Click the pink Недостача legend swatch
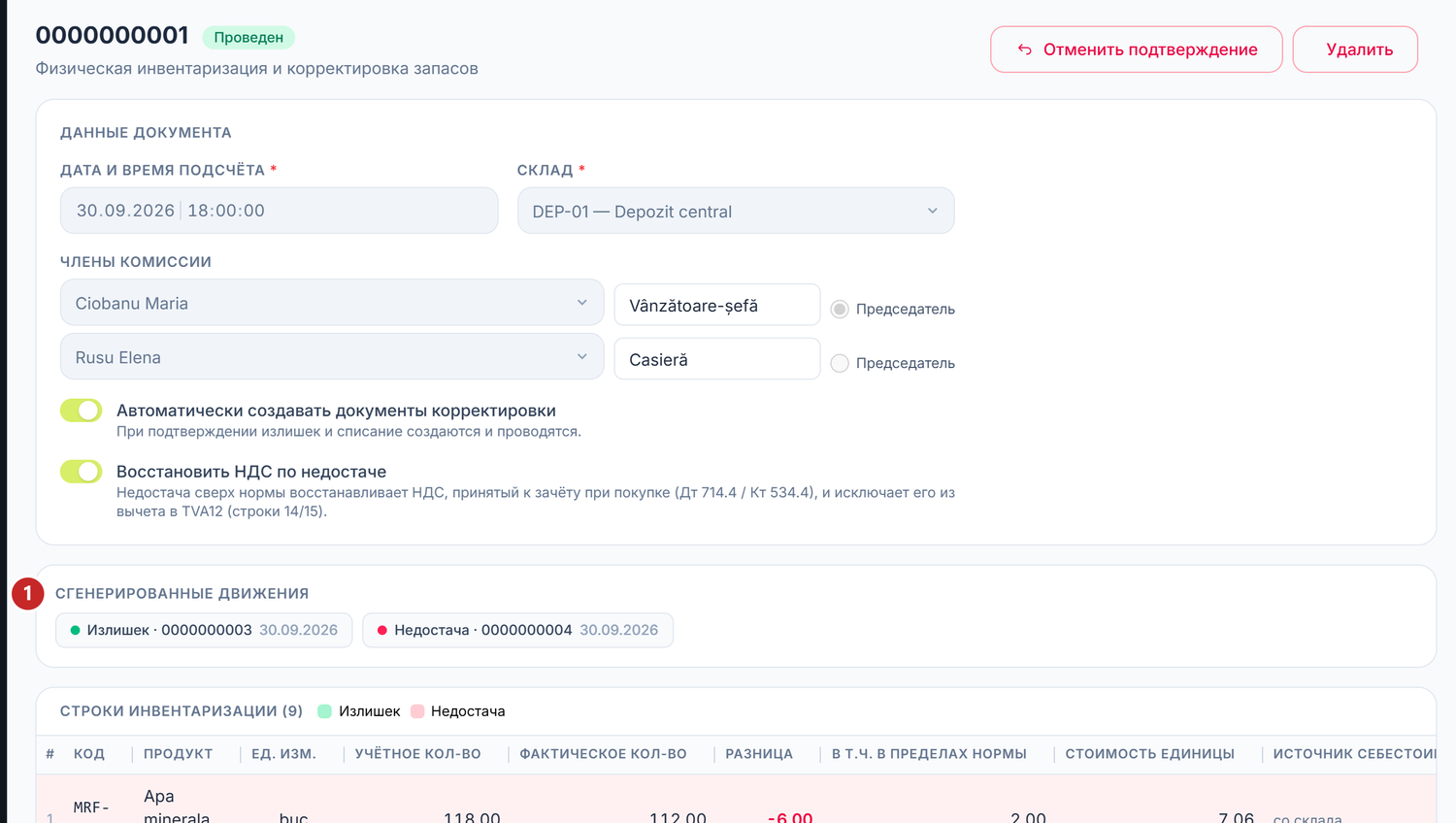This screenshot has width=1456, height=823. tap(417, 711)
